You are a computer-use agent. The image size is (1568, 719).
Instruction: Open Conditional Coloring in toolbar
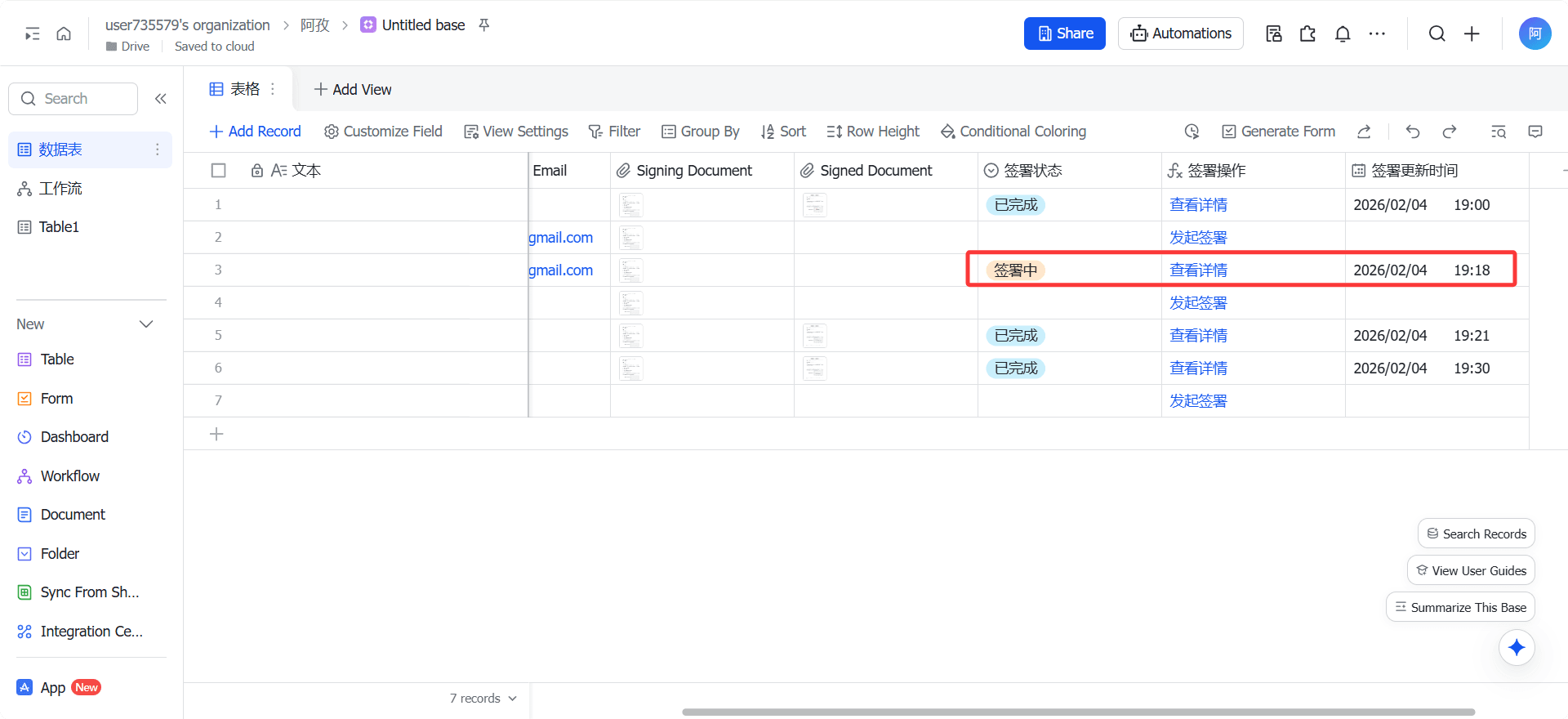click(1013, 132)
